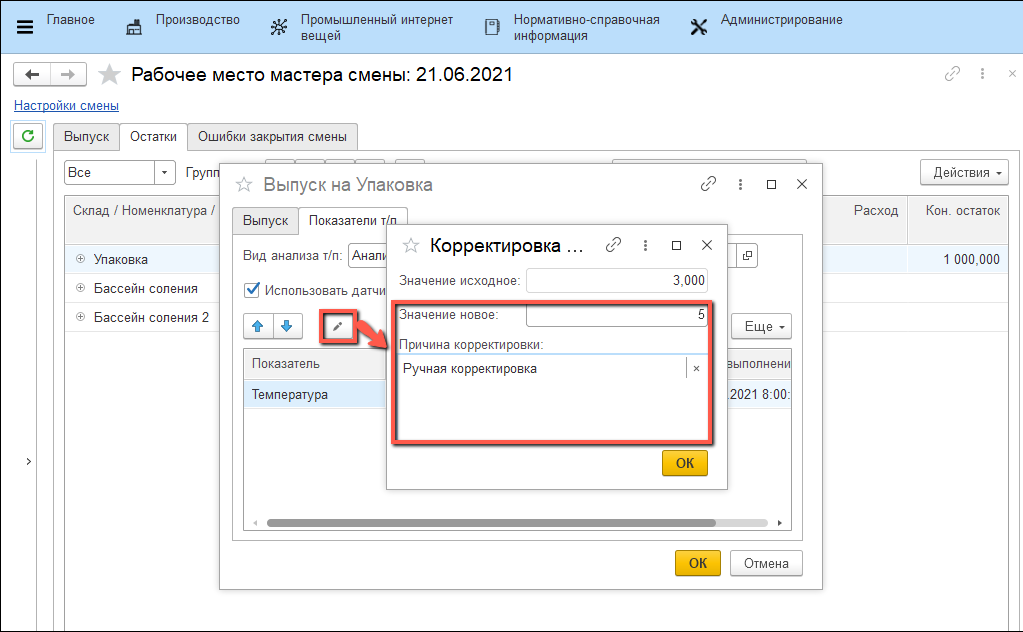1023x632 pixels.
Task: Open the Действия dropdown menu
Action: point(964,172)
